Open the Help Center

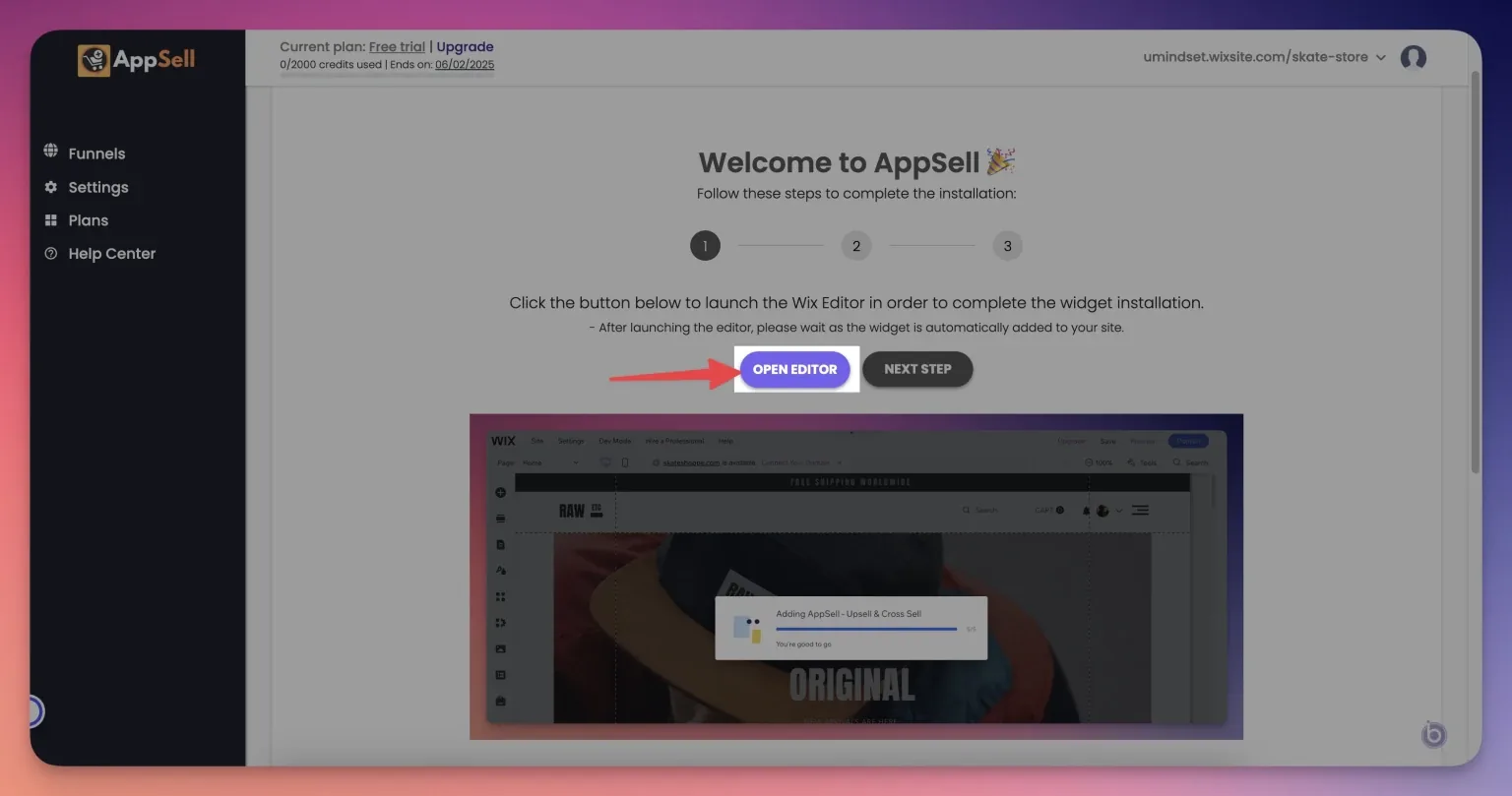(x=112, y=254)
